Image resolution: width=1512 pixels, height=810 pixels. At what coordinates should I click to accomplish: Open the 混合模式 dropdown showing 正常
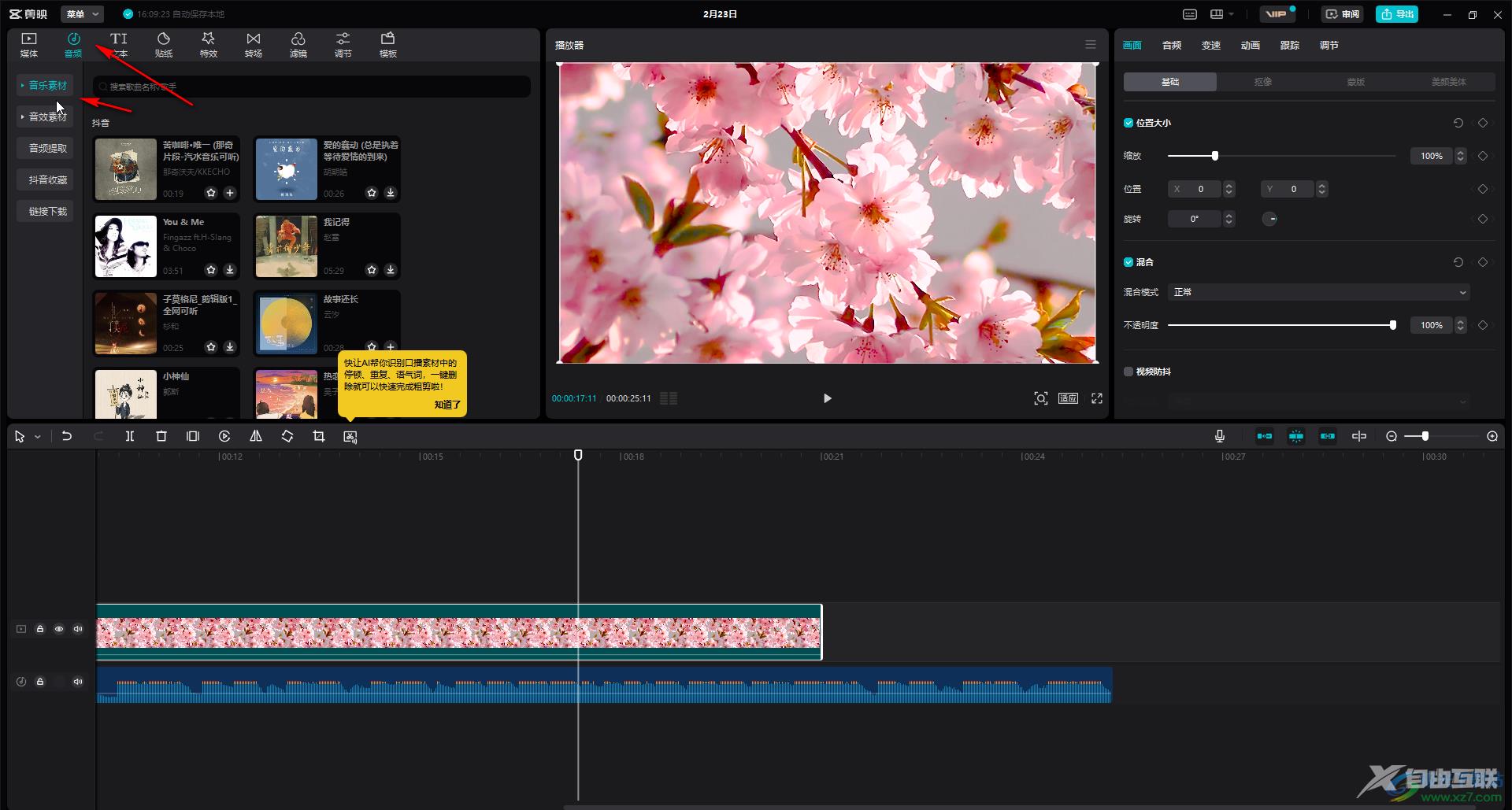(x=1319, y=292)
